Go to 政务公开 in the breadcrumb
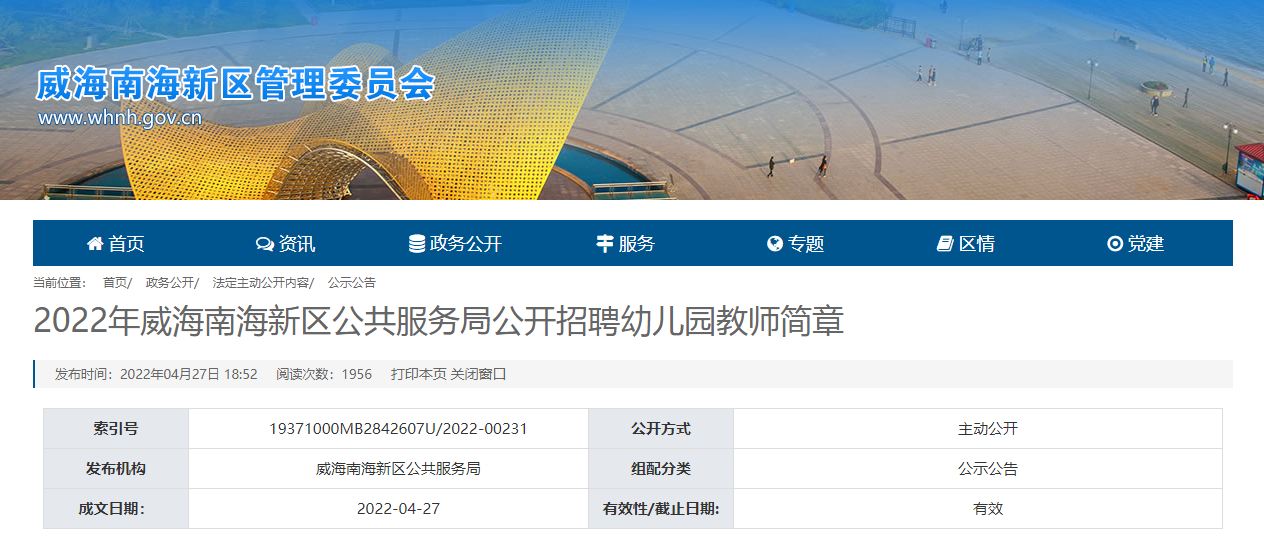Screen dimensions: 1264x538 (170, 283)
